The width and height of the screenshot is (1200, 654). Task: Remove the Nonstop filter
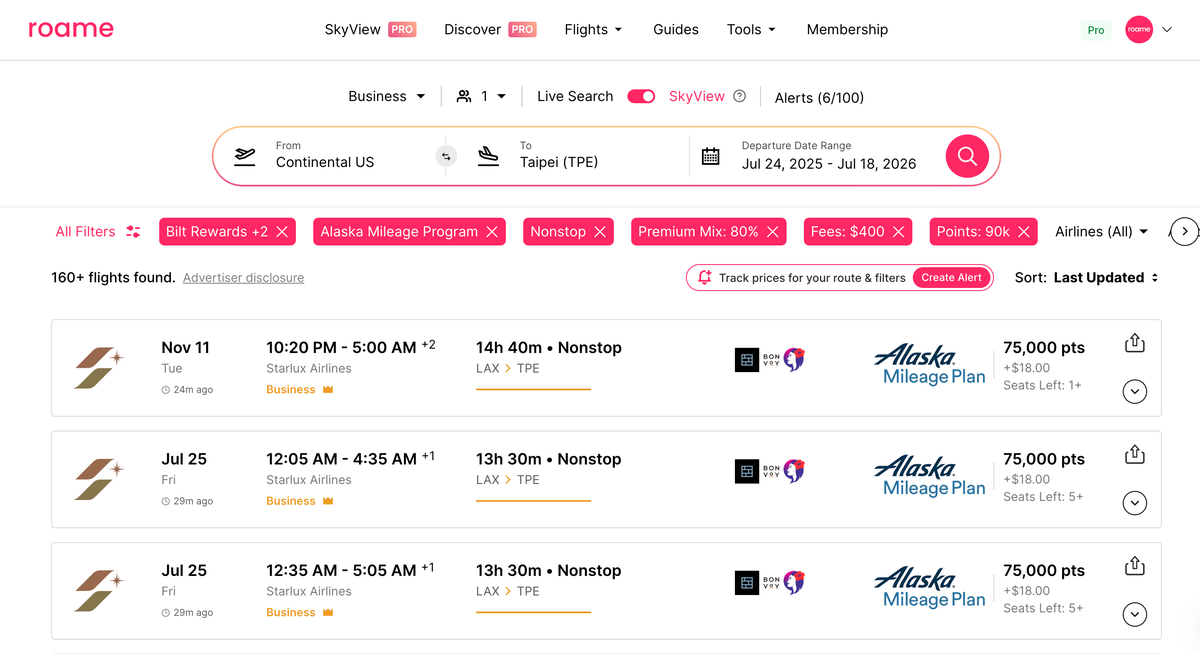[600, 232]
